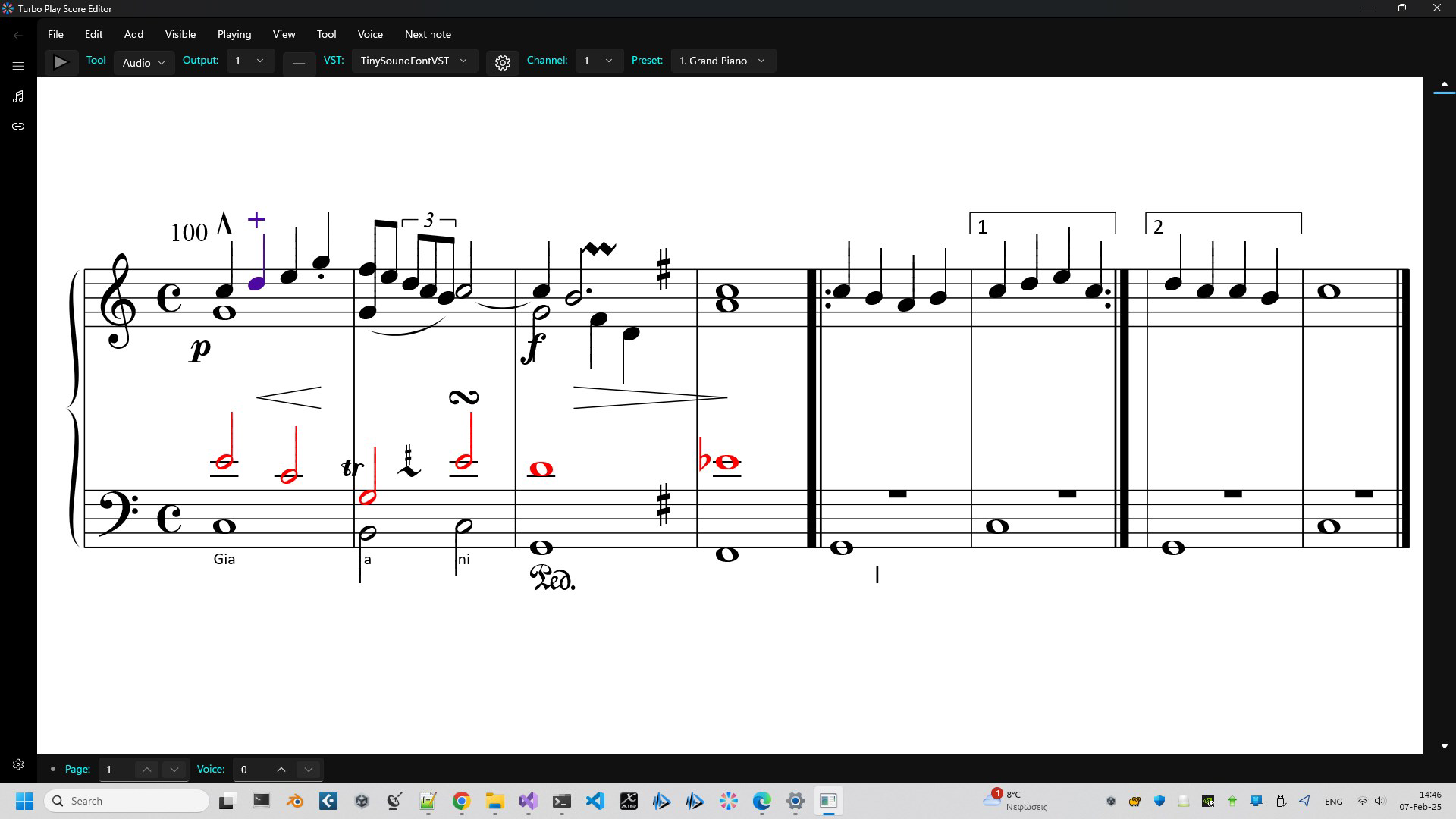The height and width of the screenshot is (819, 1456).
Task: Open settings gear at bottom of sidebar
Action: pos(17,764)
